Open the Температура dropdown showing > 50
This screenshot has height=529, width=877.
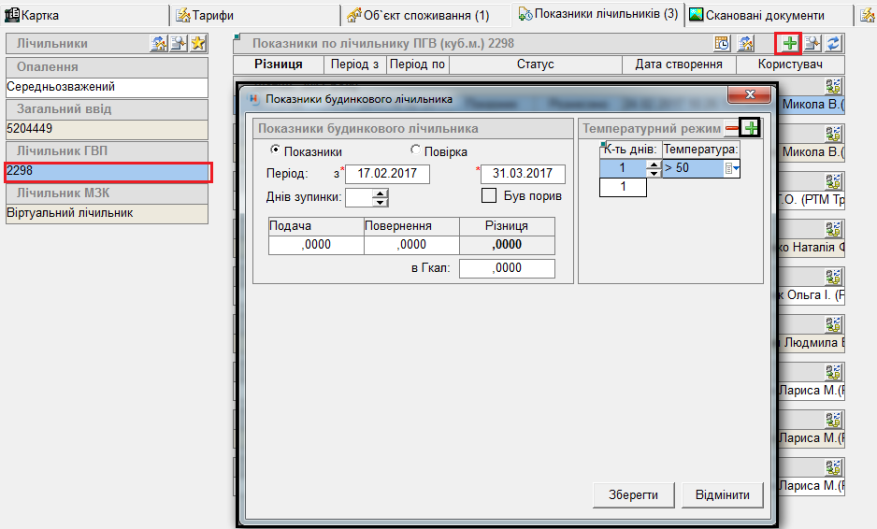point(735,168)
